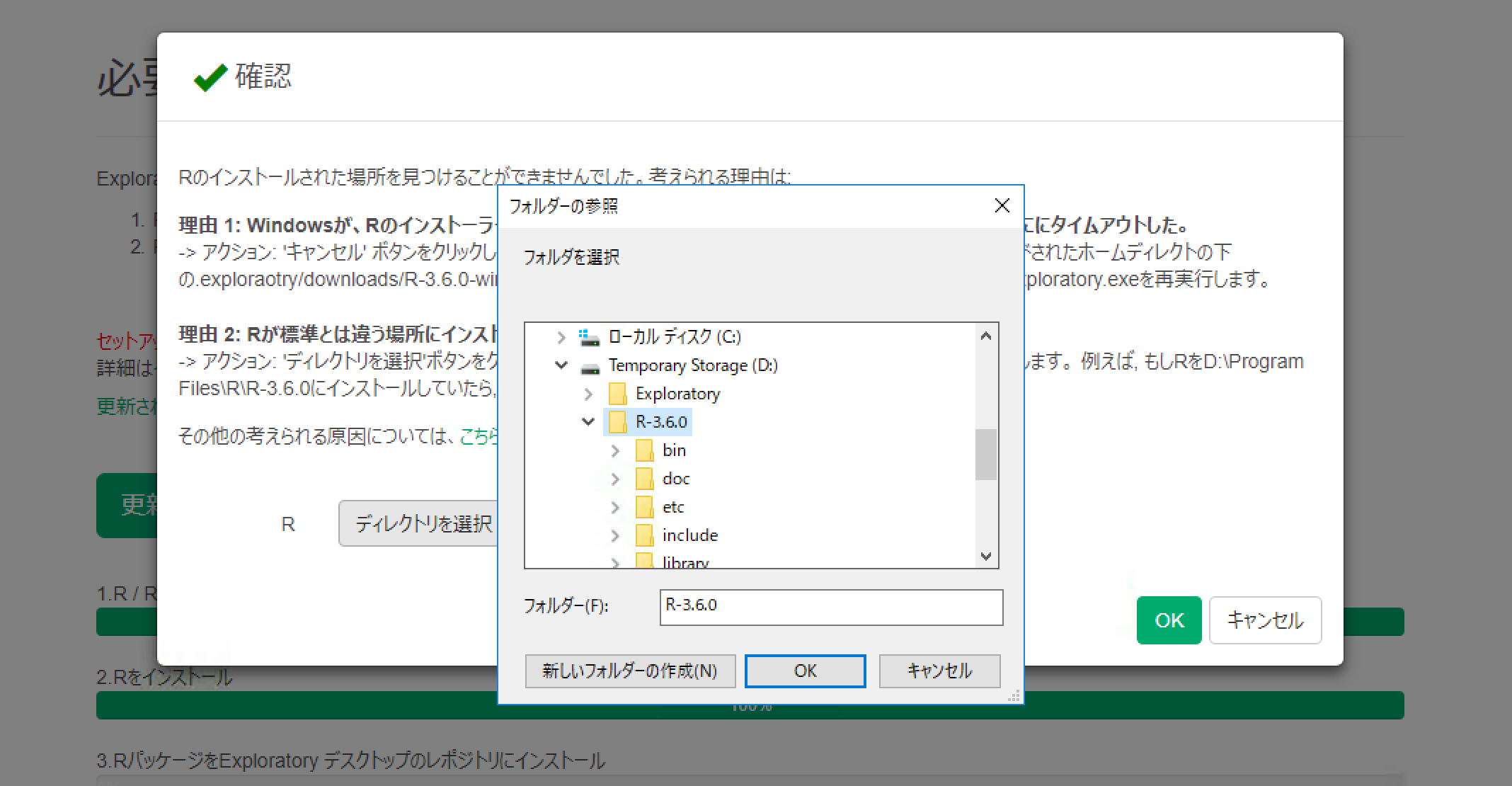1512x786 pixels.
Task: Select the ローカル ディスク (C:) label
Action: [675, 337]
